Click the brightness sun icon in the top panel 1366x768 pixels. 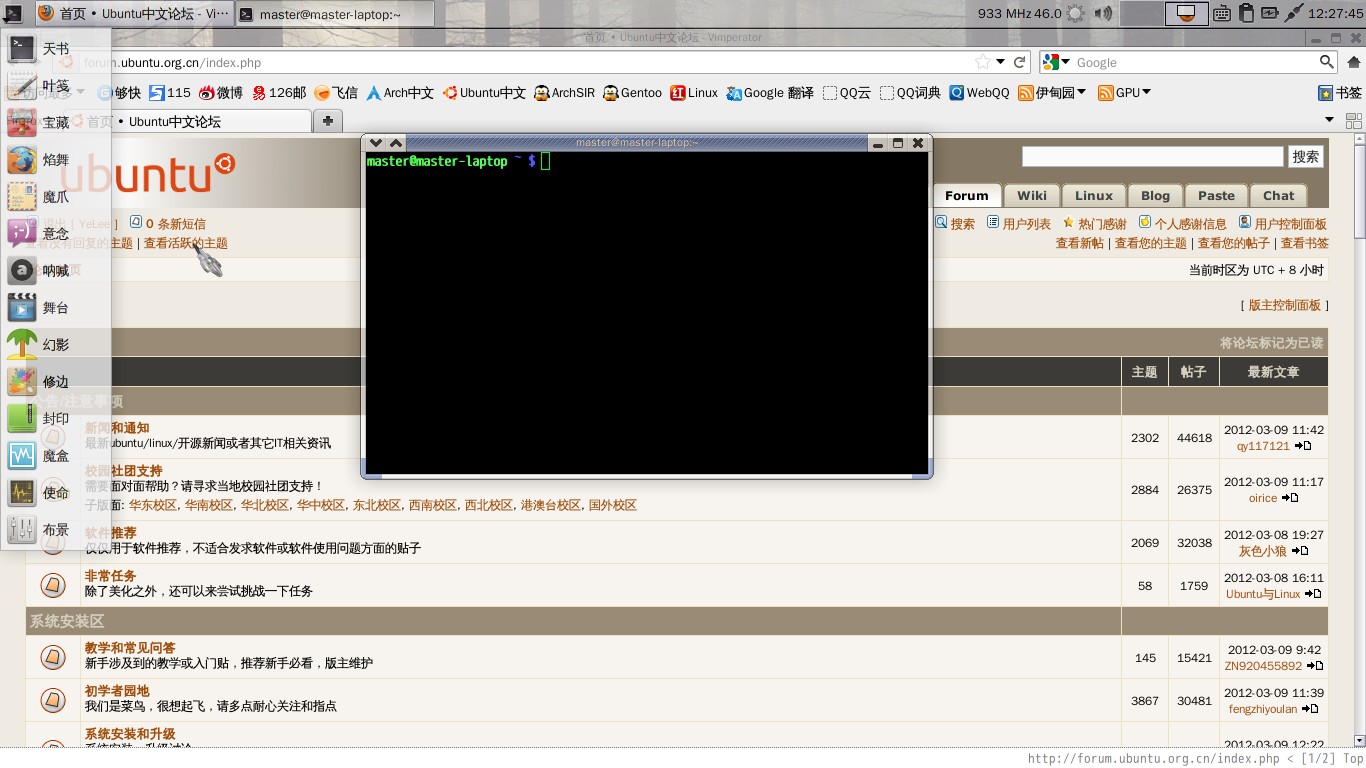pyautogui.click(x=1076, y=14)
